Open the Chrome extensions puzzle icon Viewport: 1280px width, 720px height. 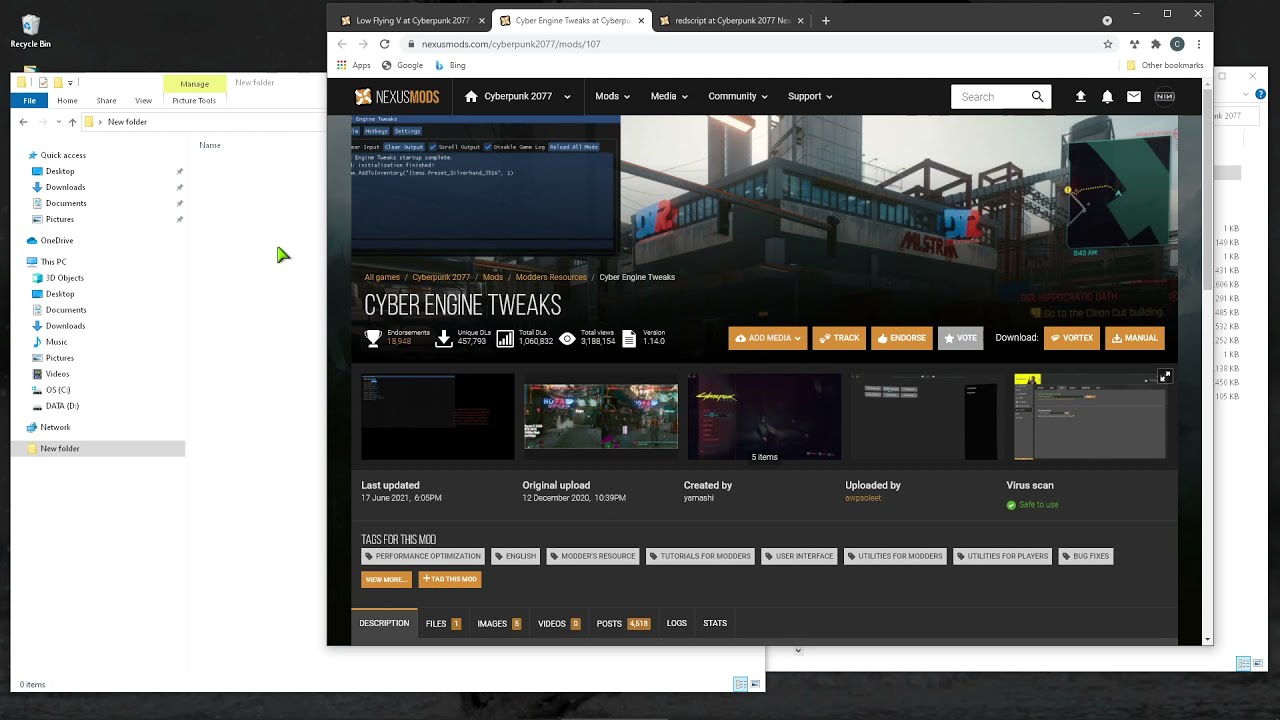[1155, 44]
